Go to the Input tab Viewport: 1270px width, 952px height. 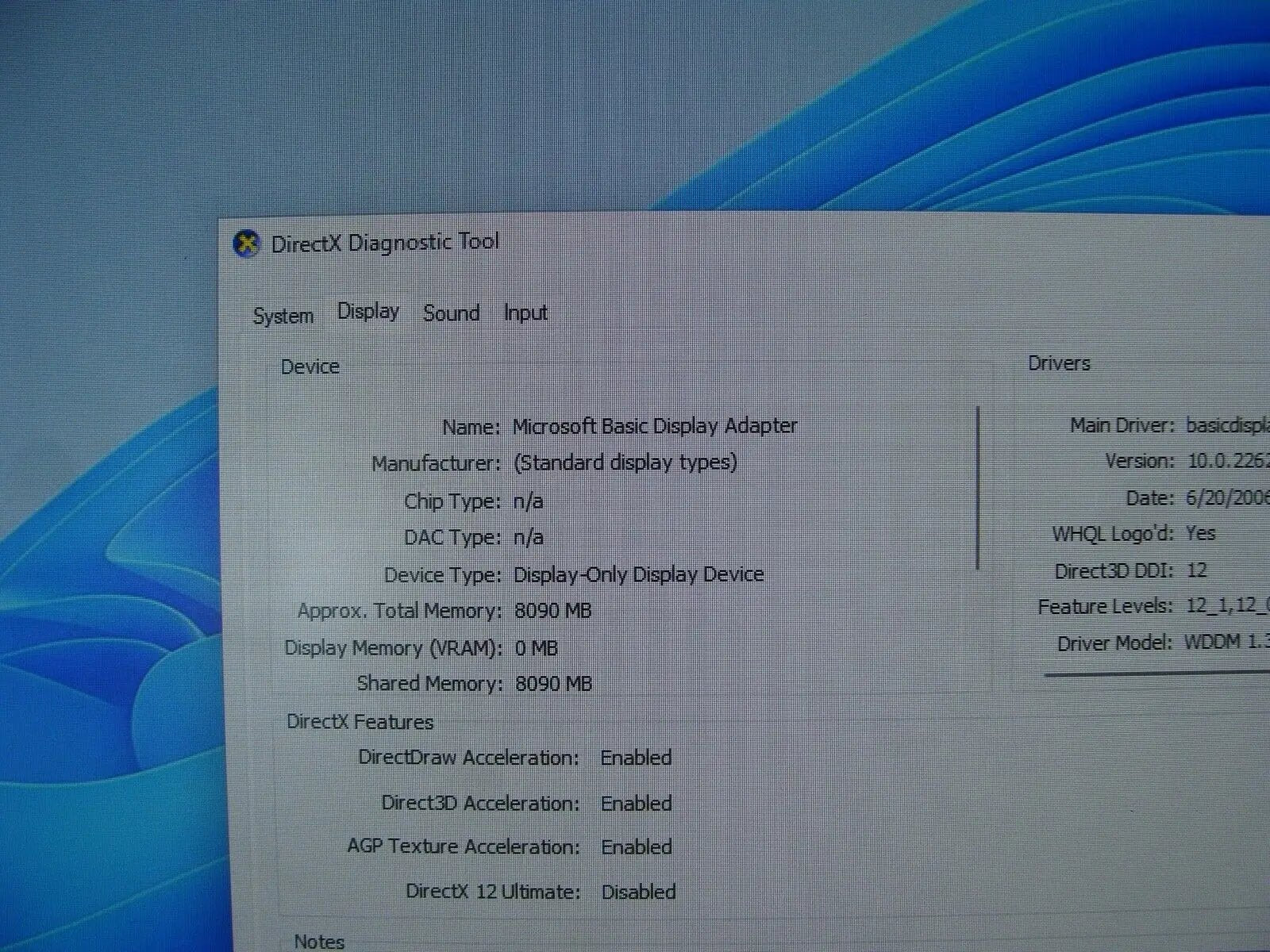coord(525,313)
